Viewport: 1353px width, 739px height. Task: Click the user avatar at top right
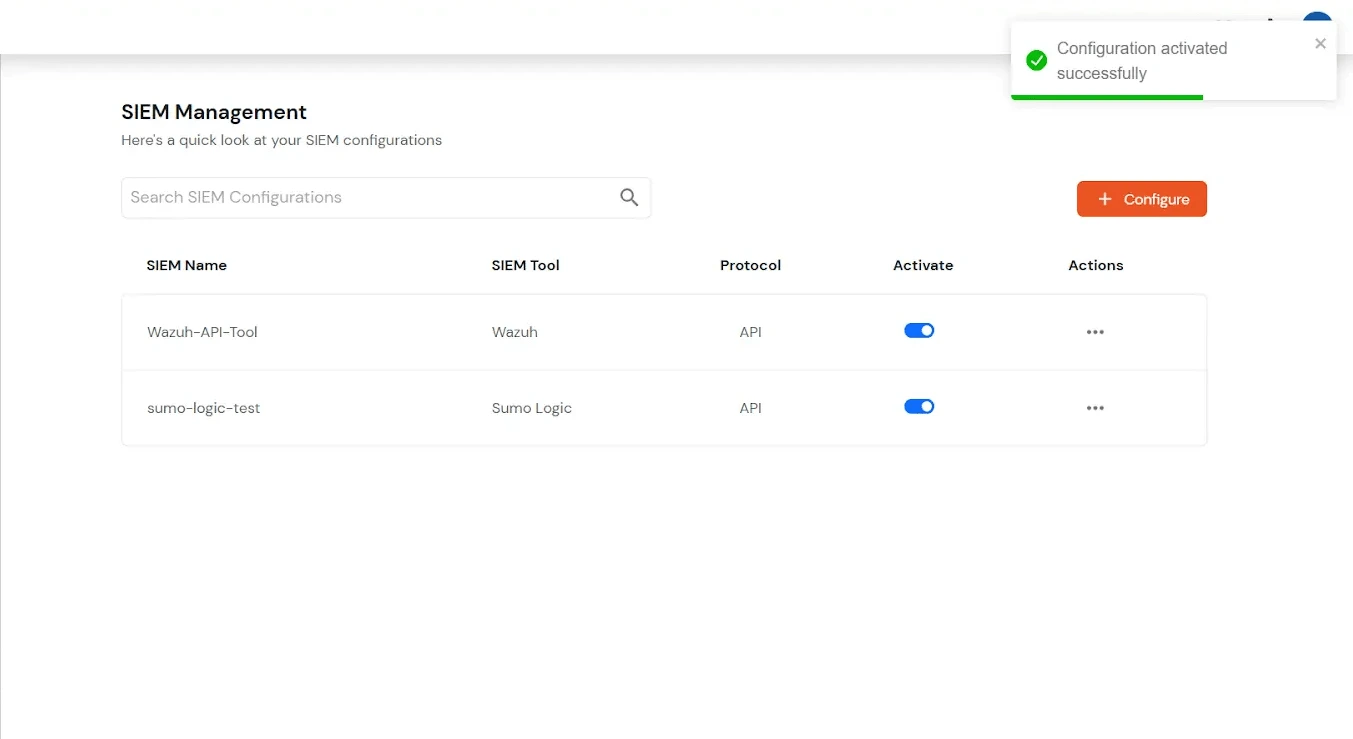(1317, 17)
